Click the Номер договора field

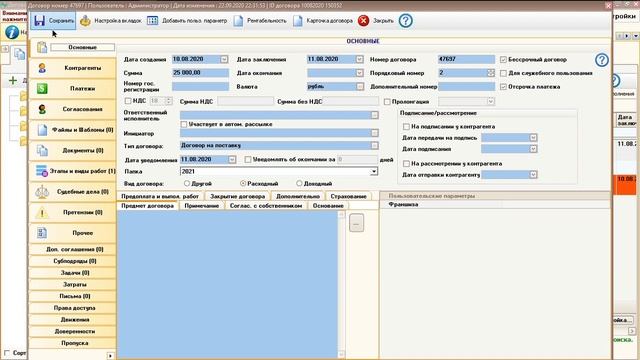pyautogui.click(x=466, y=59)
